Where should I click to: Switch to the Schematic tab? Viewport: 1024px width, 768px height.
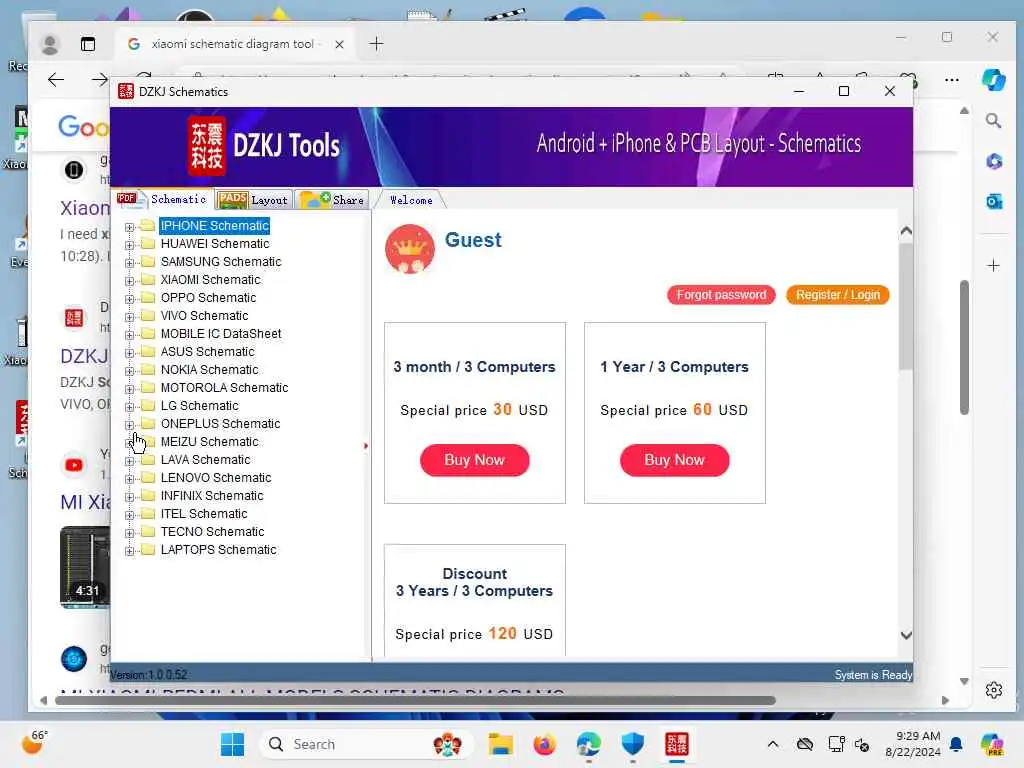coord(163,199)
